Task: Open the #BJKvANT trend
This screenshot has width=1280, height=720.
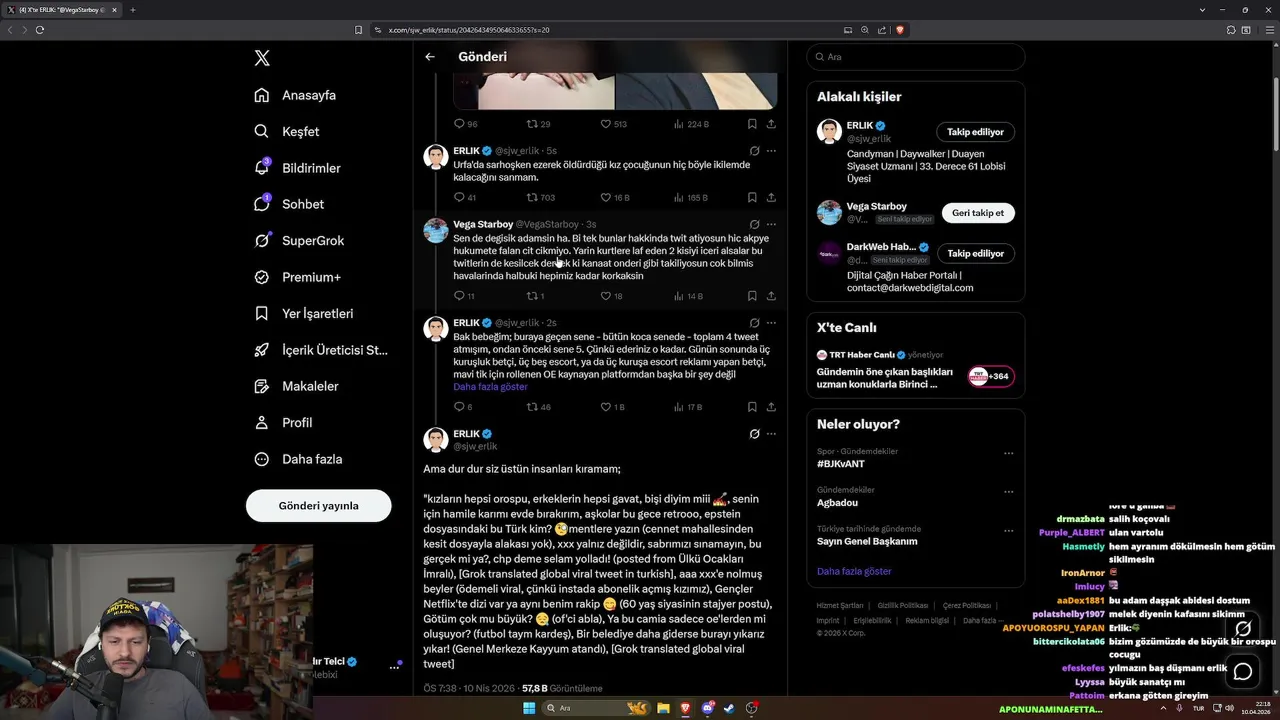Action: coord(841,464)
